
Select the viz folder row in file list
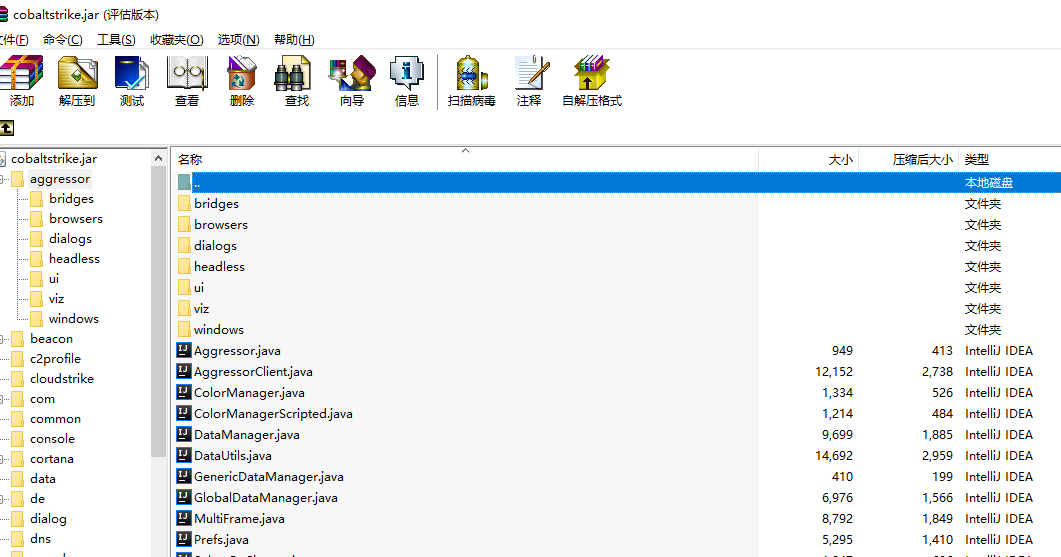[x=616, y=309]
